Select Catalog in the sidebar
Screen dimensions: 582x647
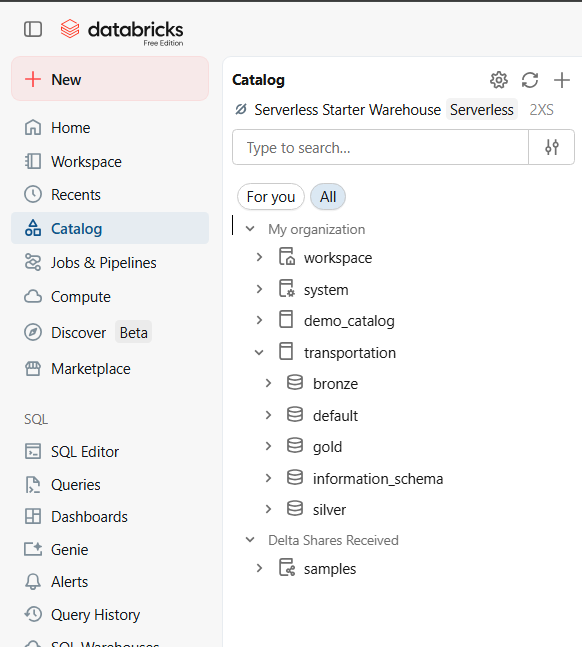tap(110, 228)
